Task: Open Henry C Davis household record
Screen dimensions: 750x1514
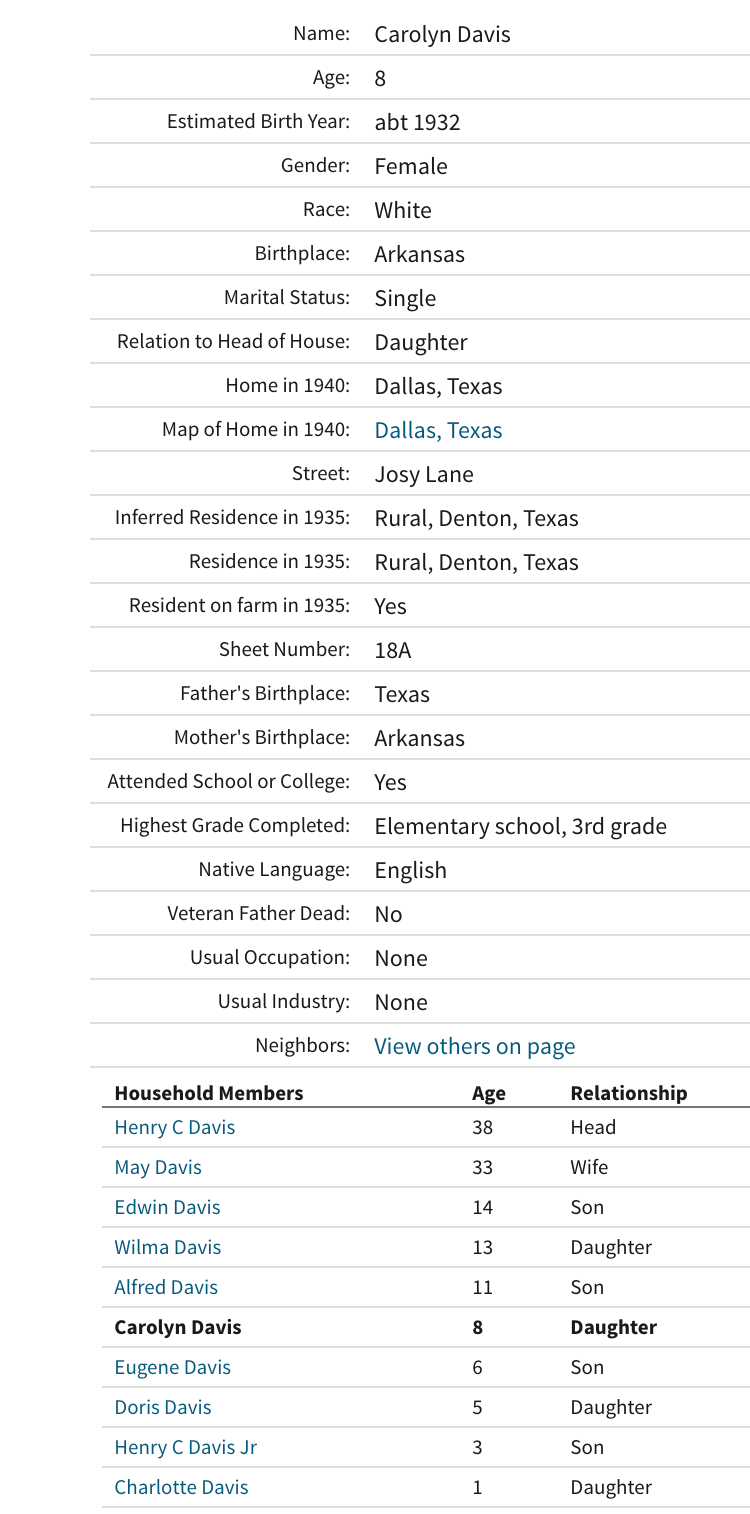Action: (175, 1127)
